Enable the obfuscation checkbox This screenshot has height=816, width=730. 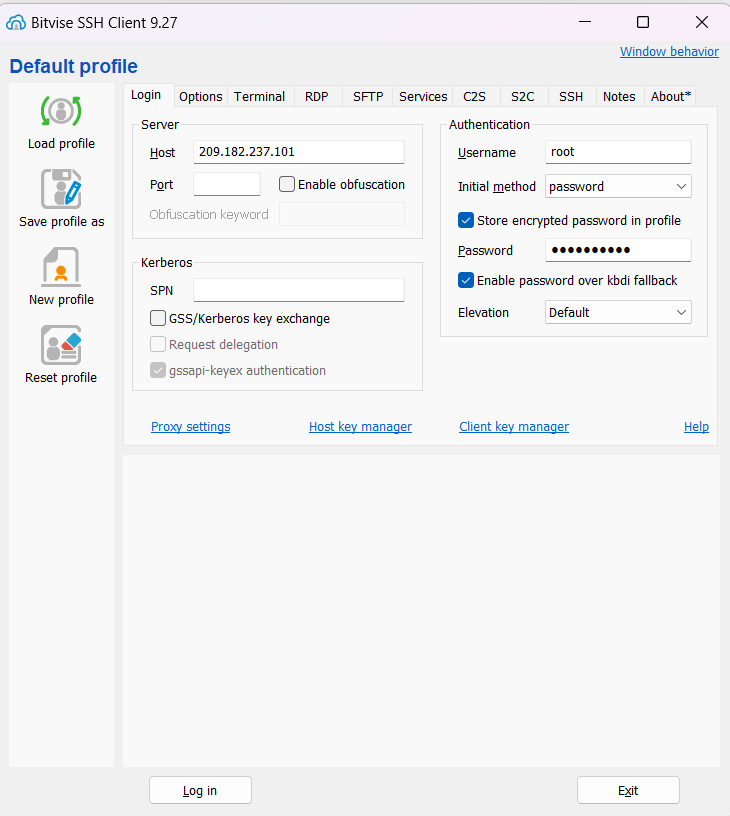pyautogui.click(x=287, y=184)
